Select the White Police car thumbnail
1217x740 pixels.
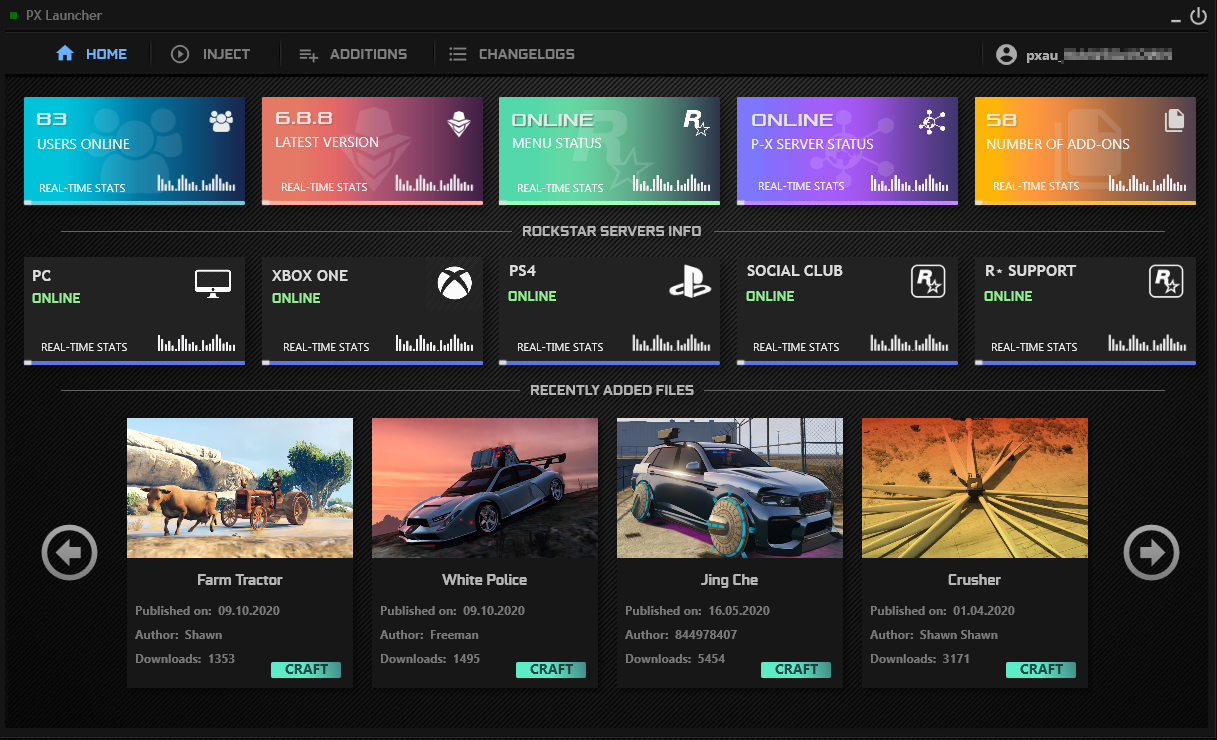coord(485,488)
